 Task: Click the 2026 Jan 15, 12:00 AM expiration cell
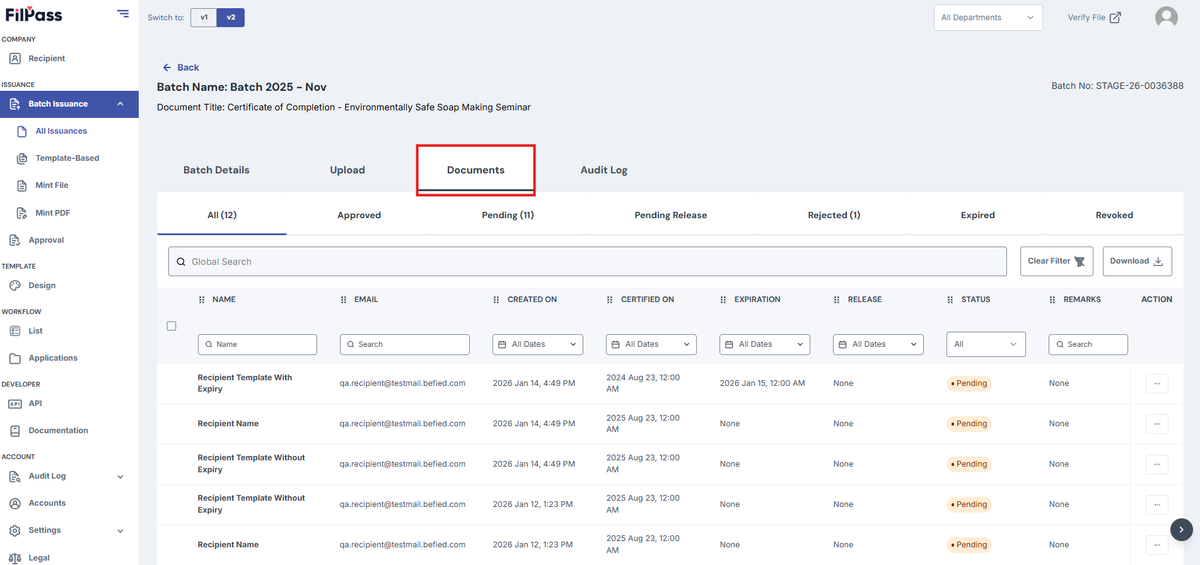click(x=762, y=383)
